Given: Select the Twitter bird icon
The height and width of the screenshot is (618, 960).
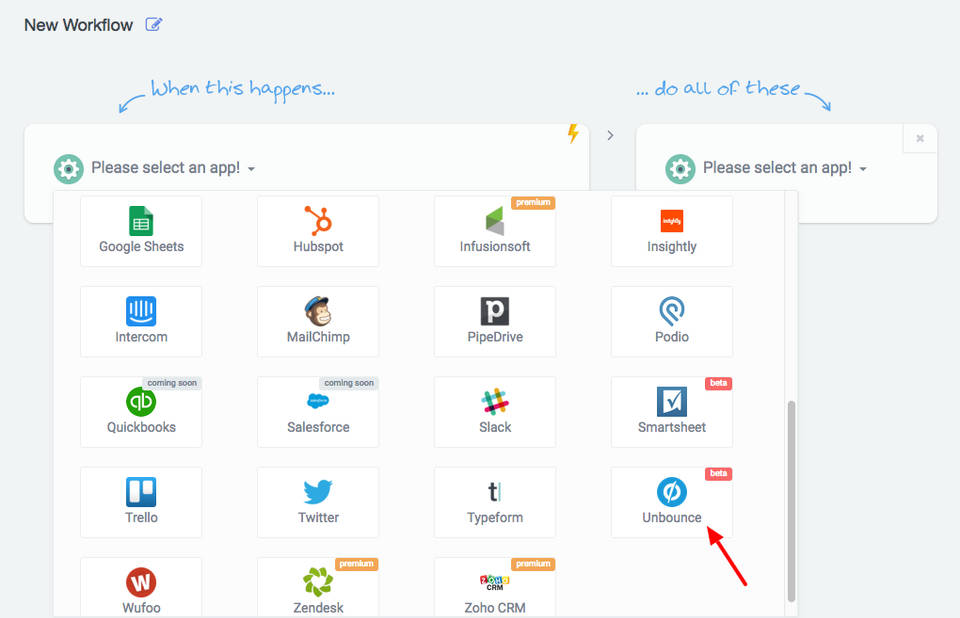Looking at the screenshot, I should pos(318,492).
